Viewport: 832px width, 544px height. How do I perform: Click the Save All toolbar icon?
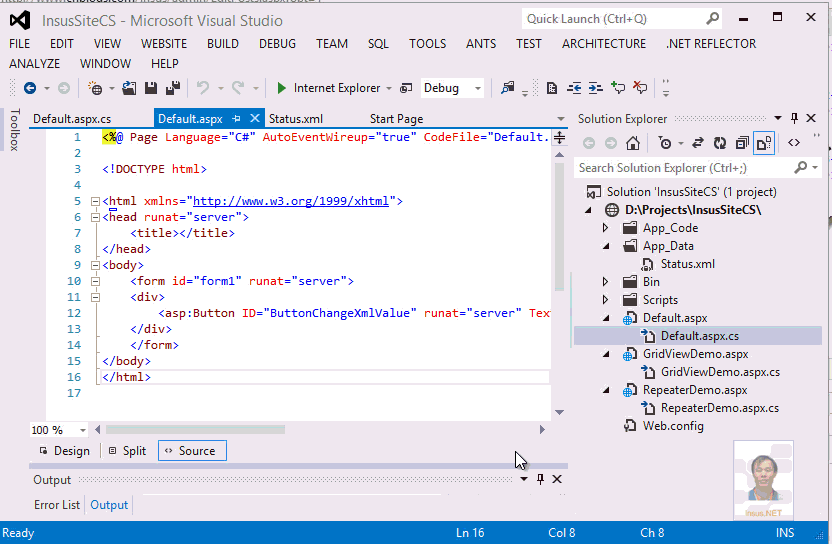[173, 88]
